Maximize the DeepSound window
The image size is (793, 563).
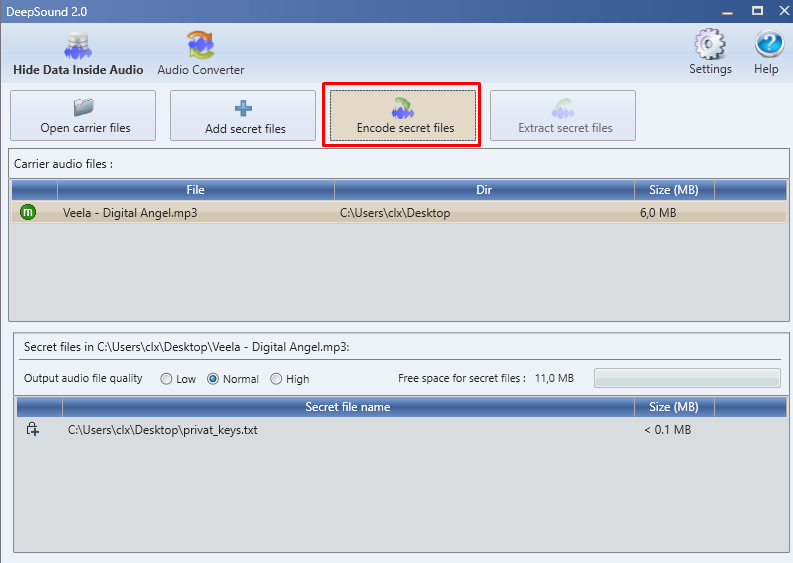(x=757, y=11)
